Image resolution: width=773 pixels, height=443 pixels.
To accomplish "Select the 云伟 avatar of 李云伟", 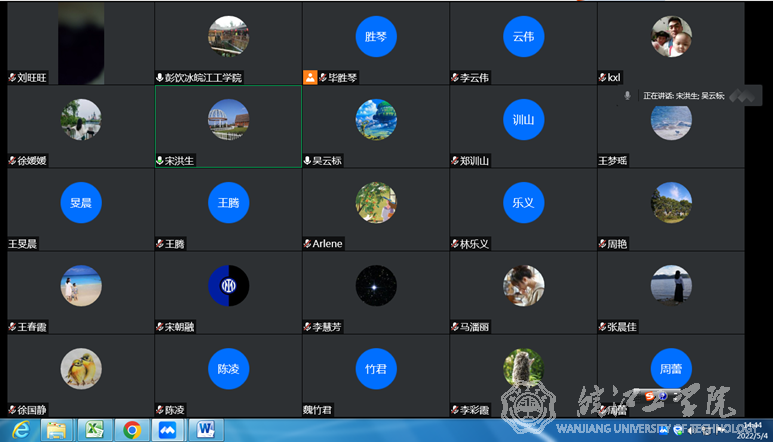I will point(523,37).
